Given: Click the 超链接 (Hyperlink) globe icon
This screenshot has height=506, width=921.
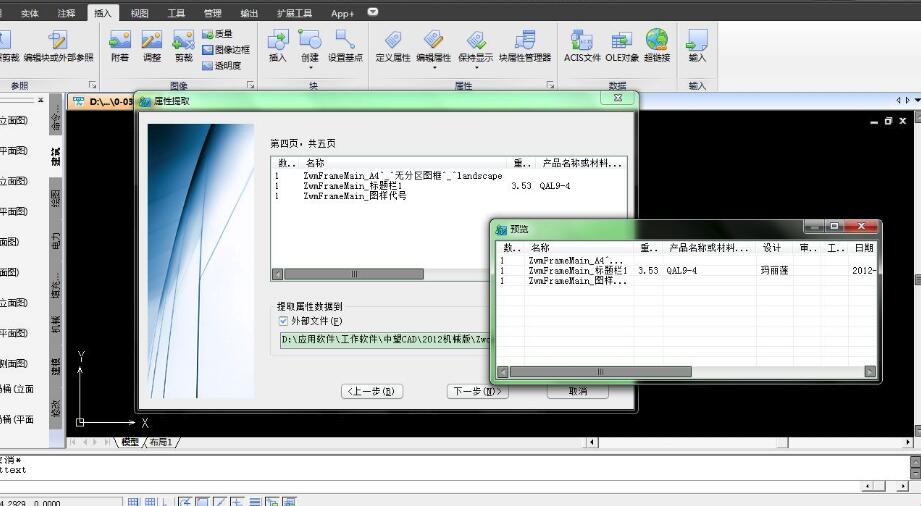Looking at the screenshot, I should point(657,46).
